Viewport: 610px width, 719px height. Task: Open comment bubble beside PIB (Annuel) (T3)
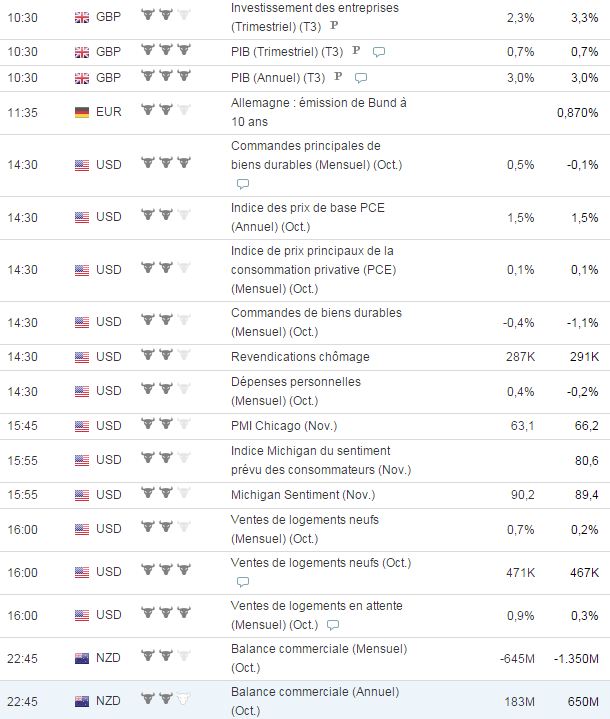click(361, 77)
